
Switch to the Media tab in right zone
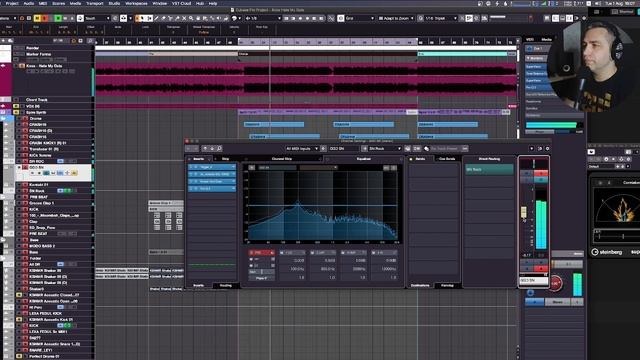(x=547, y=39)
